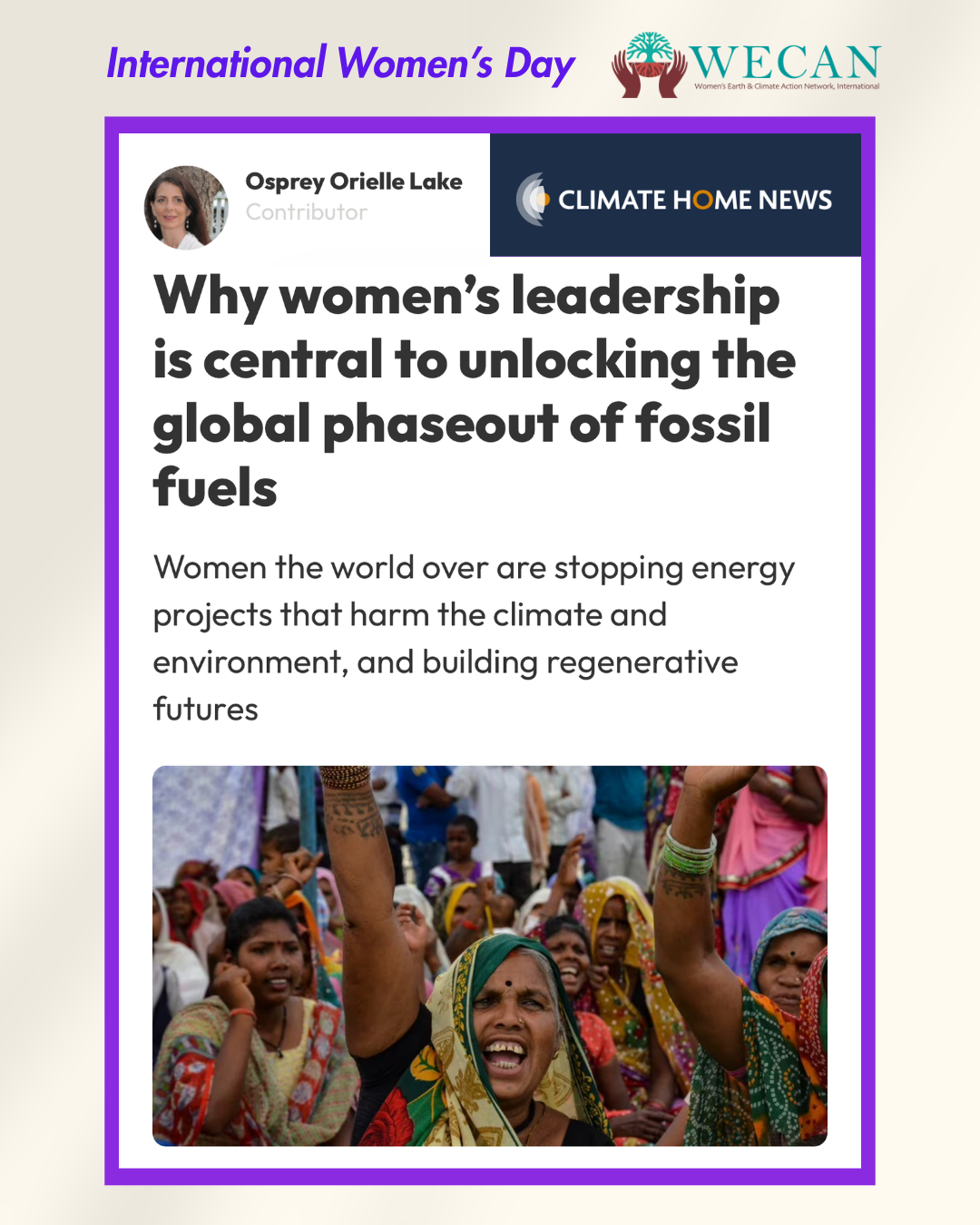Click the word "fossil" in the headline

tap(703, 425)
